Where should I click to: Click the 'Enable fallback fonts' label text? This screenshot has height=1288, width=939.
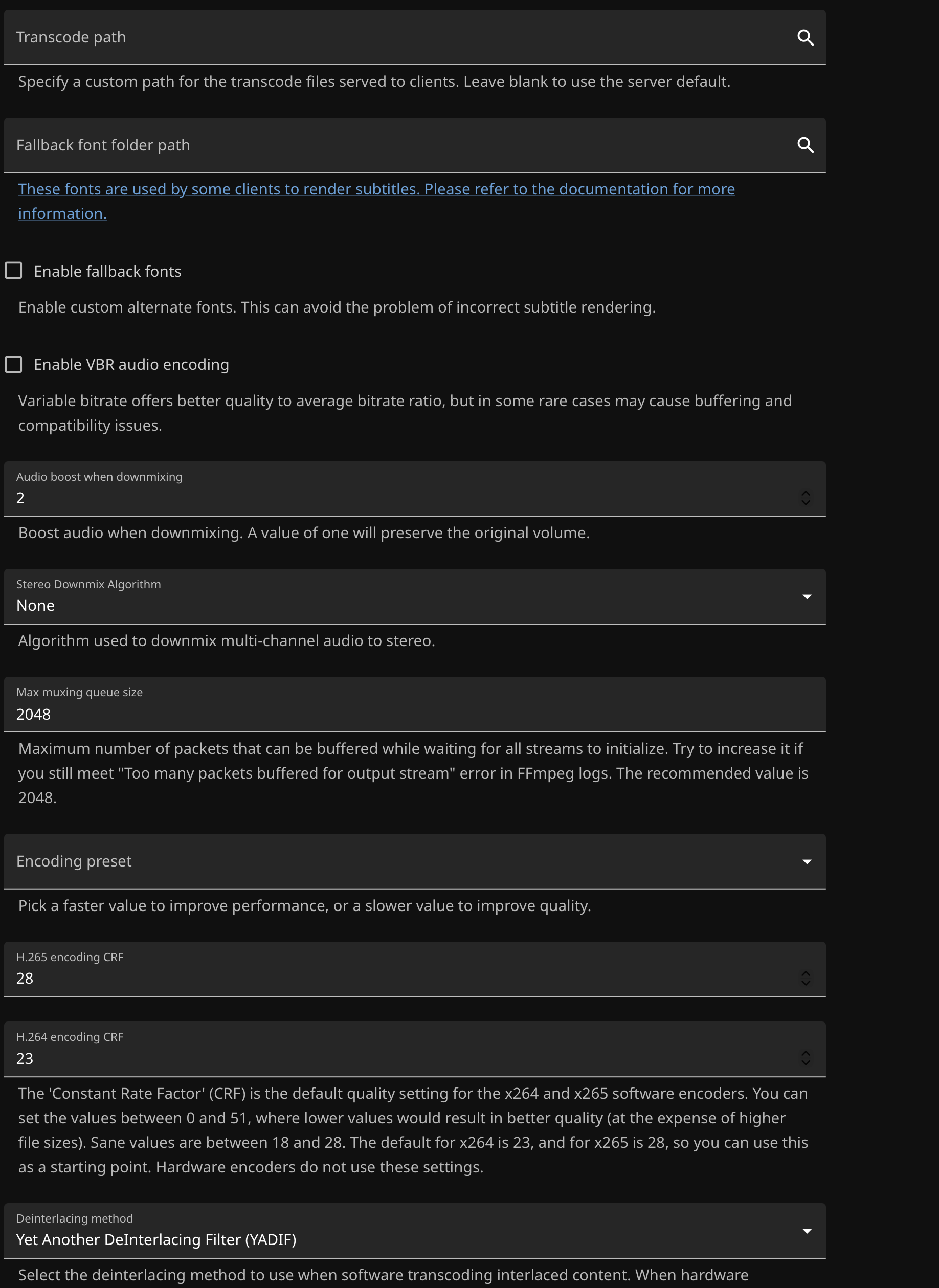point(107,272)
